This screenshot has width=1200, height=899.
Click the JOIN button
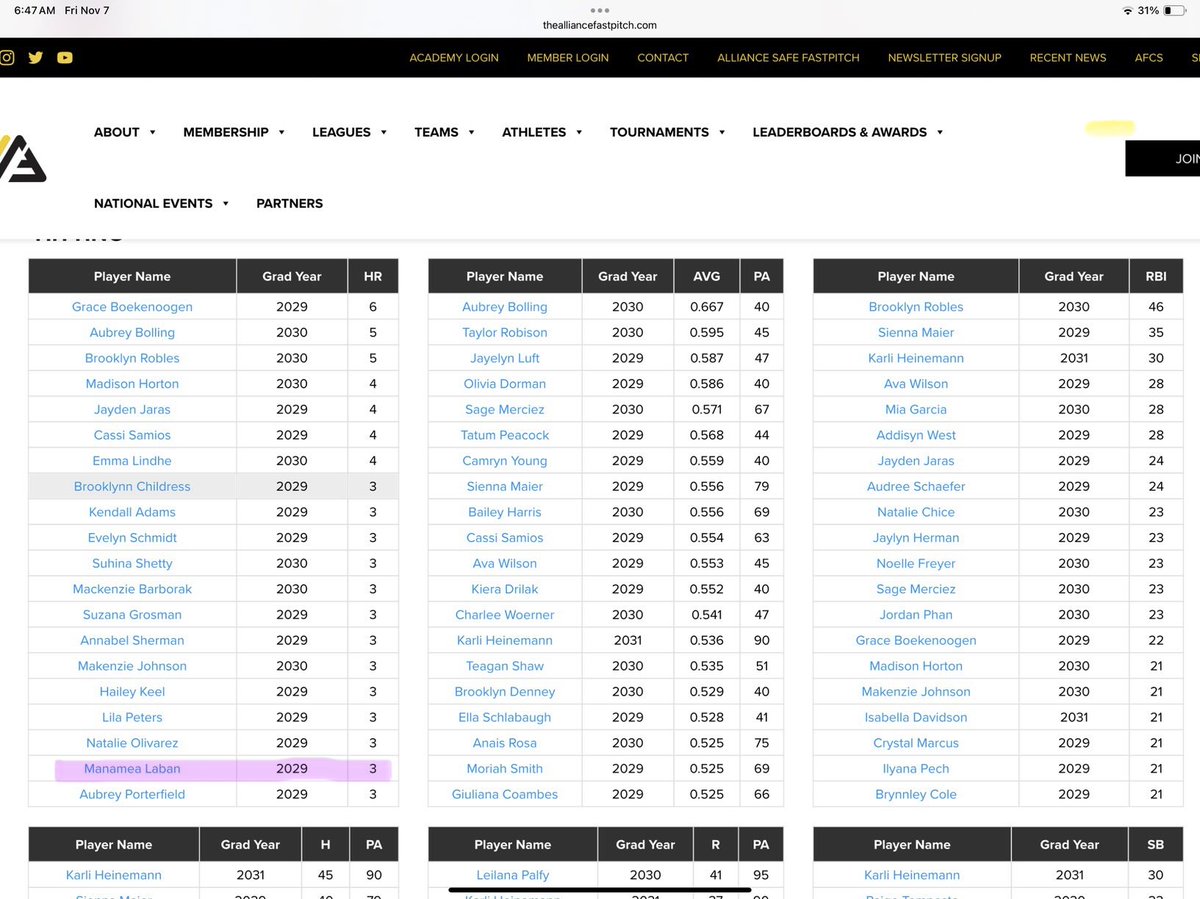[1163, 158]
